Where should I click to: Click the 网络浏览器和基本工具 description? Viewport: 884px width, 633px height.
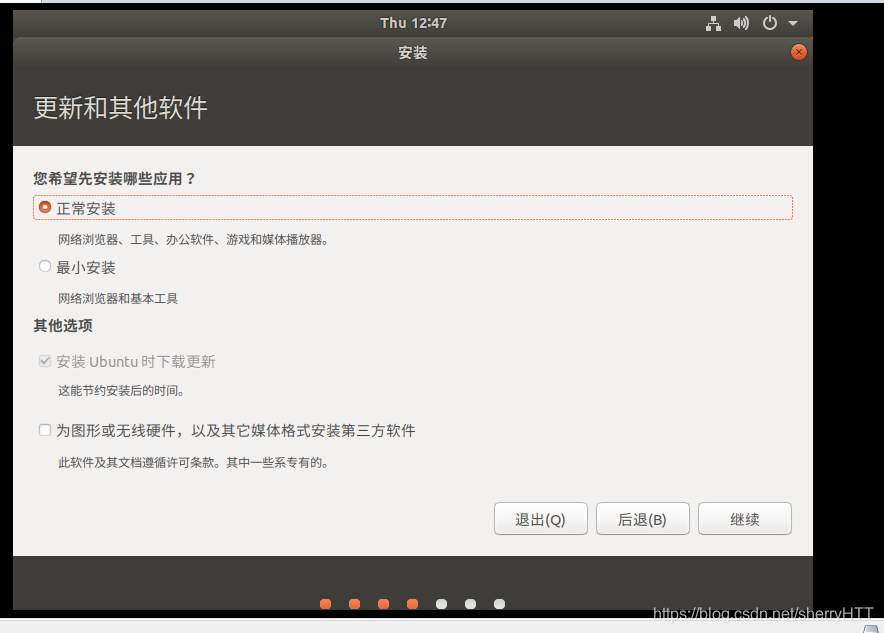click(118, 298)
